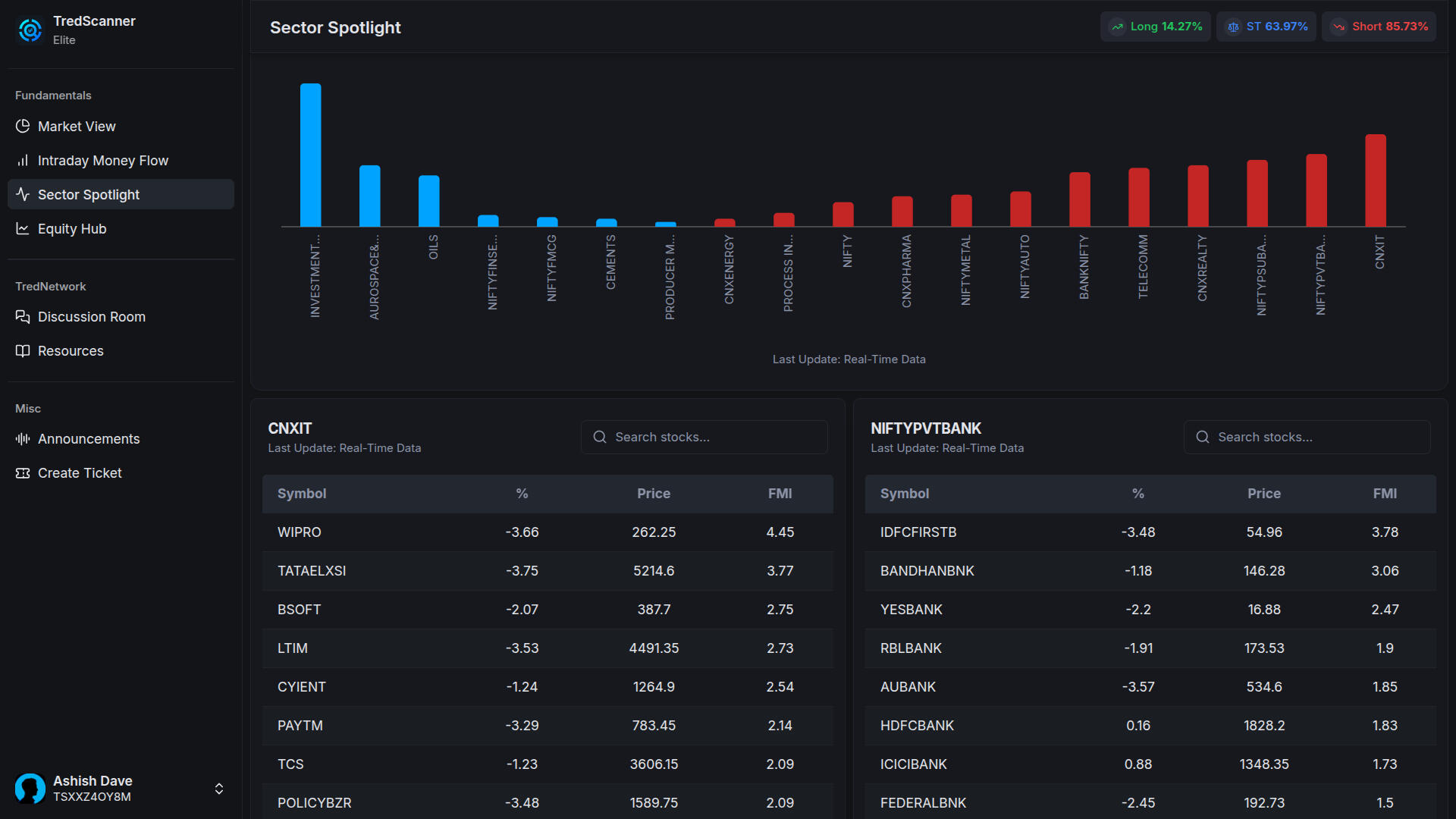Click the Ashish Dave profile avatar
The width and height of the screenshot is (1456, 819).
point(30,789)
